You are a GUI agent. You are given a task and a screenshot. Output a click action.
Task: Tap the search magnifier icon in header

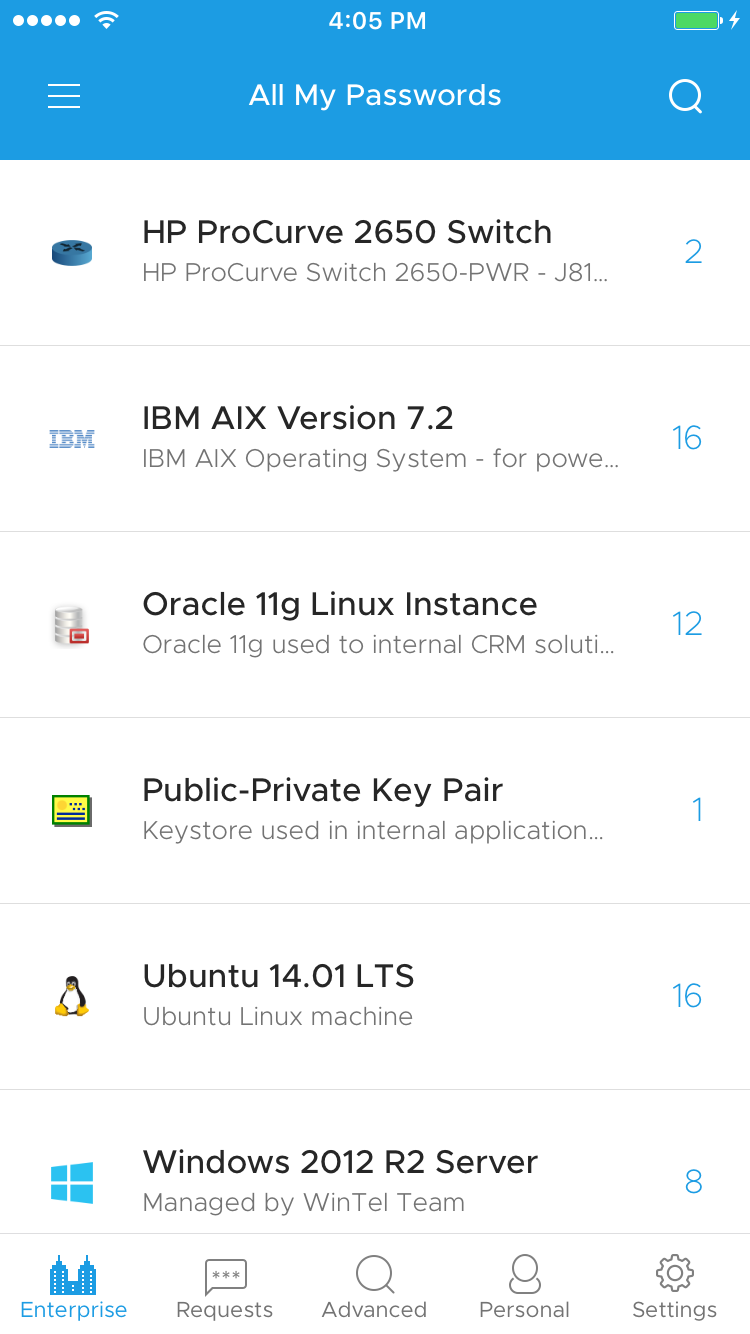[685, 97]
